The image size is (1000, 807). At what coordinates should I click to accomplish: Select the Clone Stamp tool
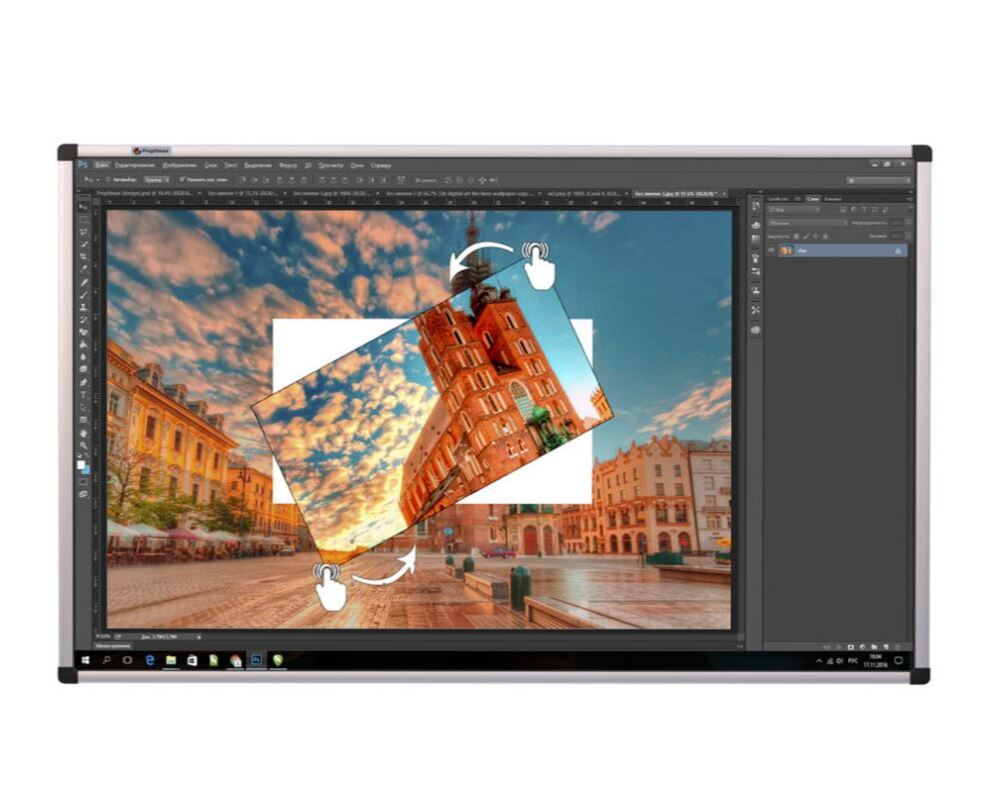tap(83, 307)
